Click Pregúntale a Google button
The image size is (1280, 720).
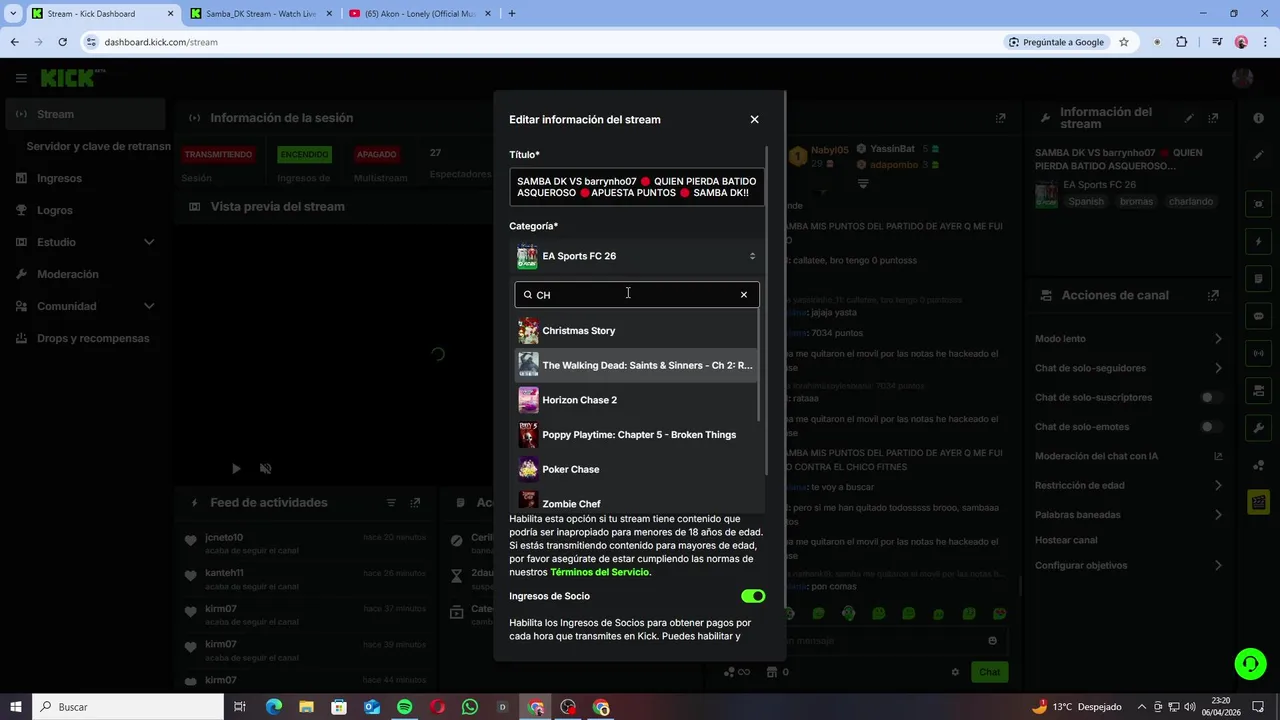pyautogui.click(x=1056, y=42)
